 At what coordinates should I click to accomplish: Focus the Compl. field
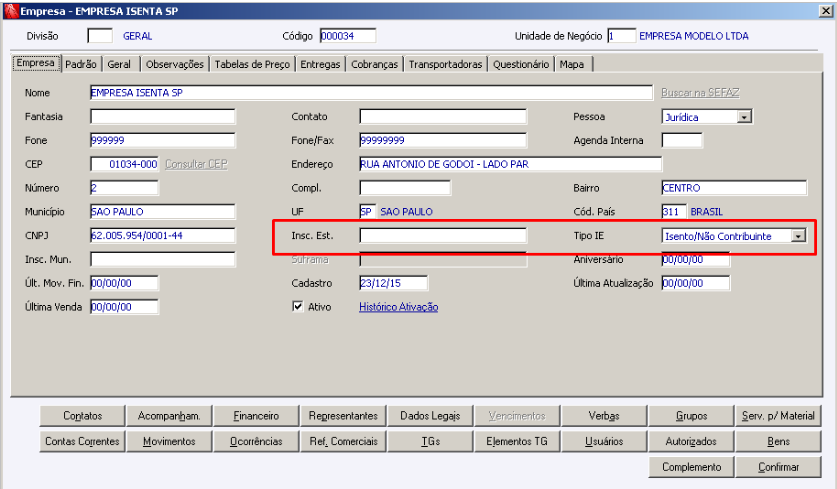point(405,188)
